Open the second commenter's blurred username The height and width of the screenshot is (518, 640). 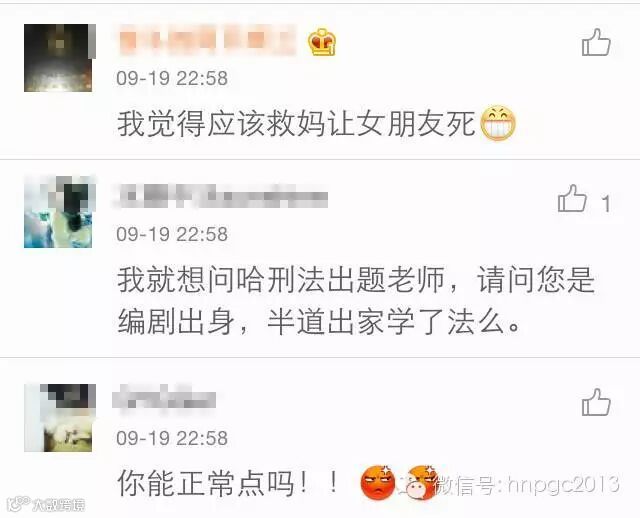click(220, 196)
